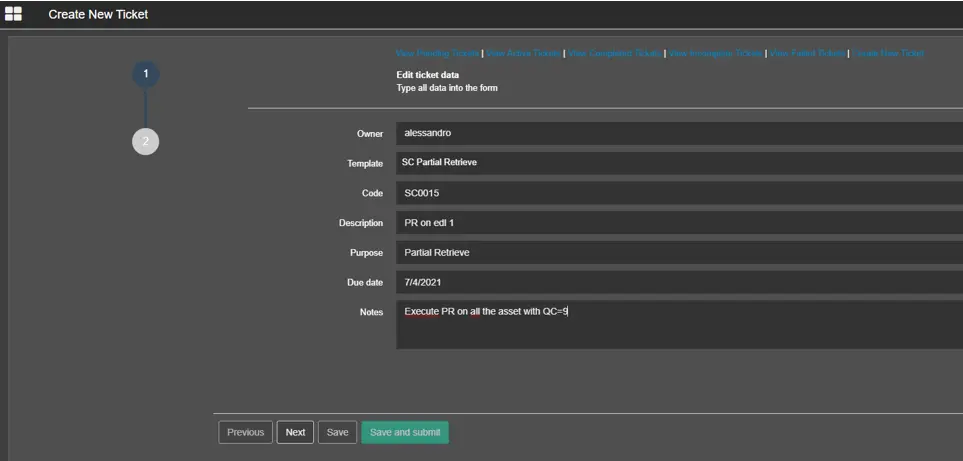The image size is (963, 461).
Task: Click the Purpose field Partial Retrieve
Action: pyautogui.click(x=678, y=253)
